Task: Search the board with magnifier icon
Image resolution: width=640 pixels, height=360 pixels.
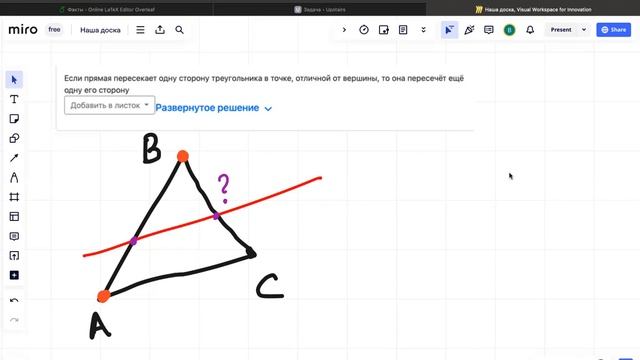Action: tap(179, 30)
